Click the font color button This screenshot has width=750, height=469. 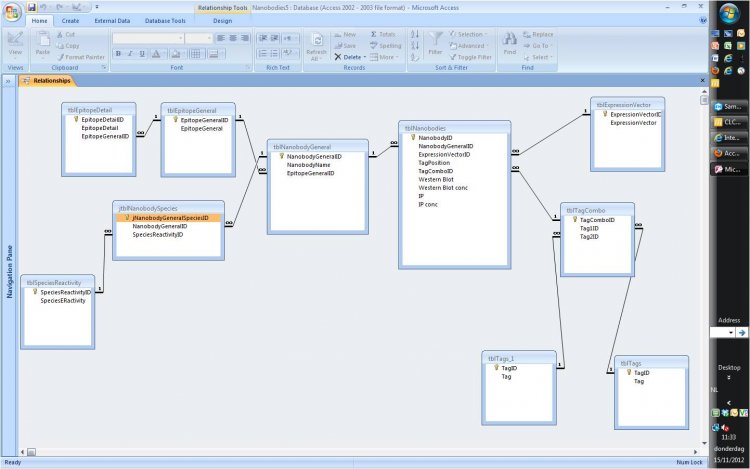coord(157,54)
